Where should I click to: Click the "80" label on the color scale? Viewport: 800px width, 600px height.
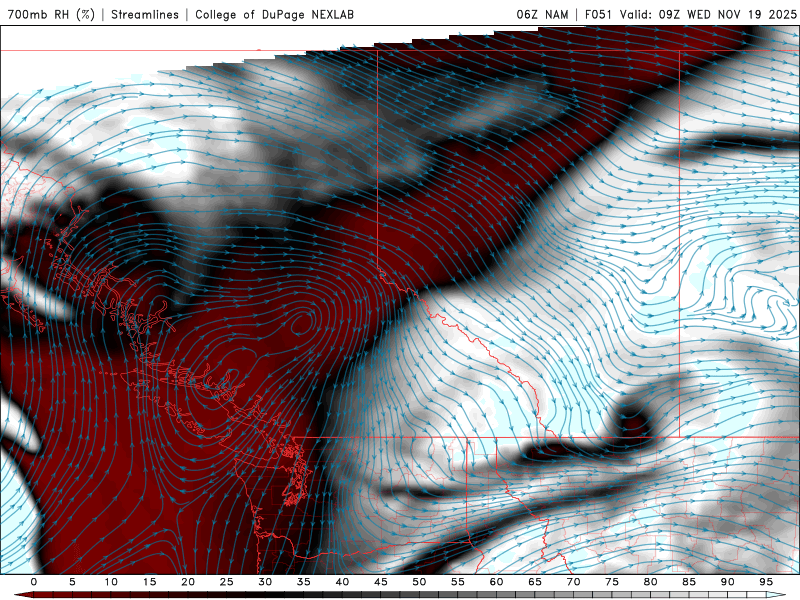pos(650,582)
